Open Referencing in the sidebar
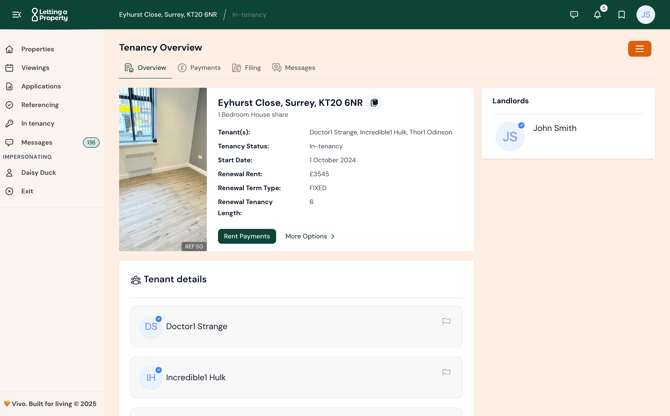Image resolution: width=670 pixels, height=416 pixels. click(40, 105)
